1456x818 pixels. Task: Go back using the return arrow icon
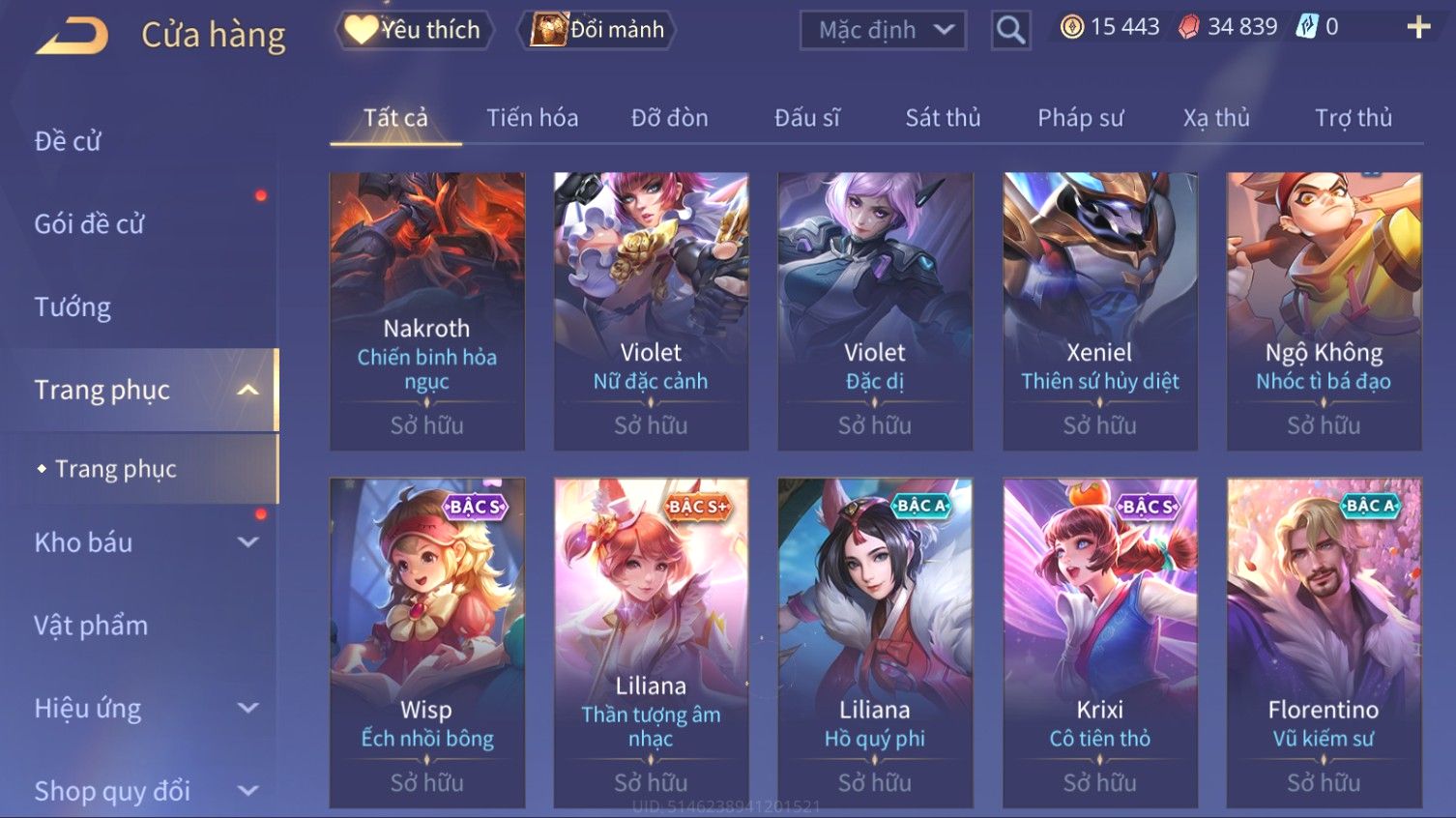[73, 37]
